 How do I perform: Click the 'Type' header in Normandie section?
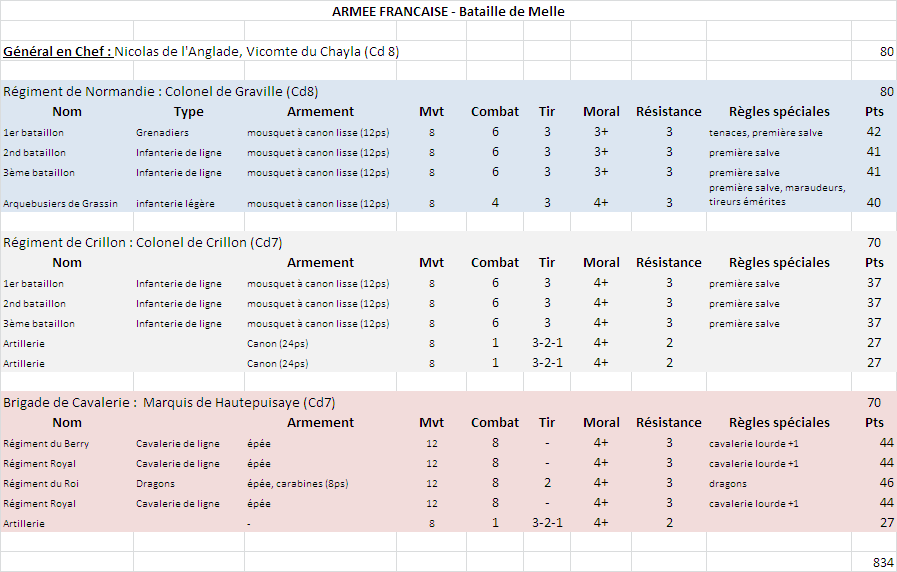[x=188, y=112]
